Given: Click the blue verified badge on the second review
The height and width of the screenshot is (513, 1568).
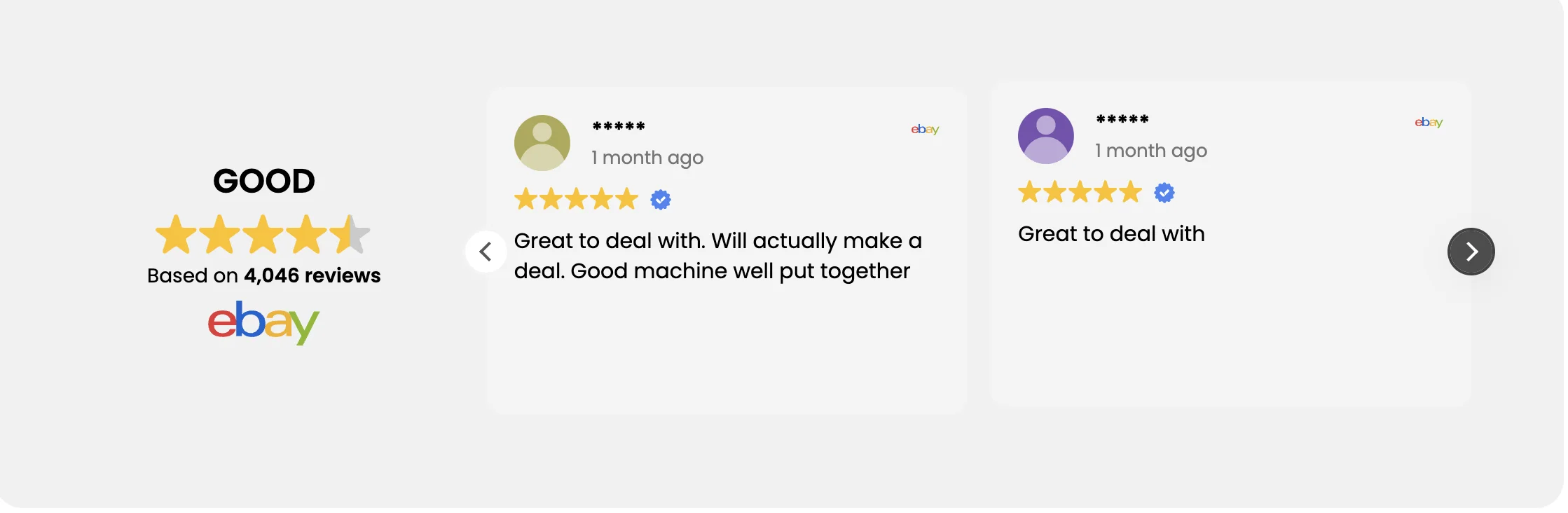Looking at the screenshot, I should [x=1164, y=193].
